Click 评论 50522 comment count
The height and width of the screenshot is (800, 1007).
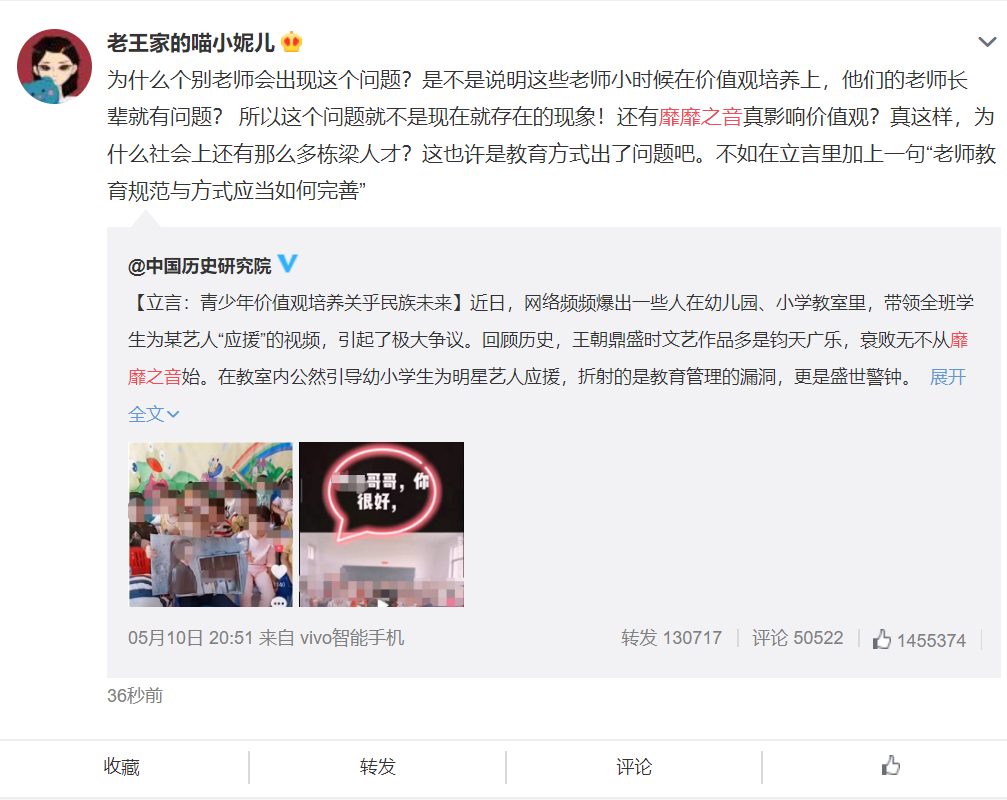(797, 638)
